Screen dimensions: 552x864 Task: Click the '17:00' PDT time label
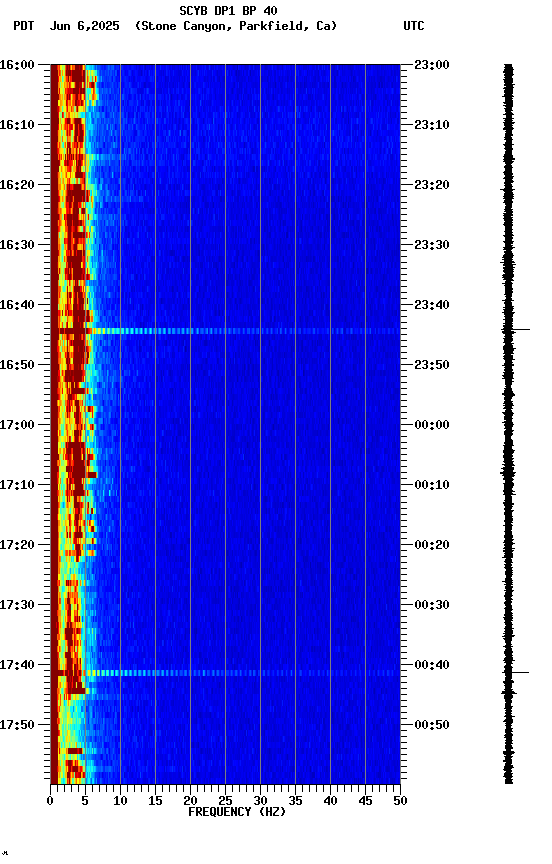[17, 425]
